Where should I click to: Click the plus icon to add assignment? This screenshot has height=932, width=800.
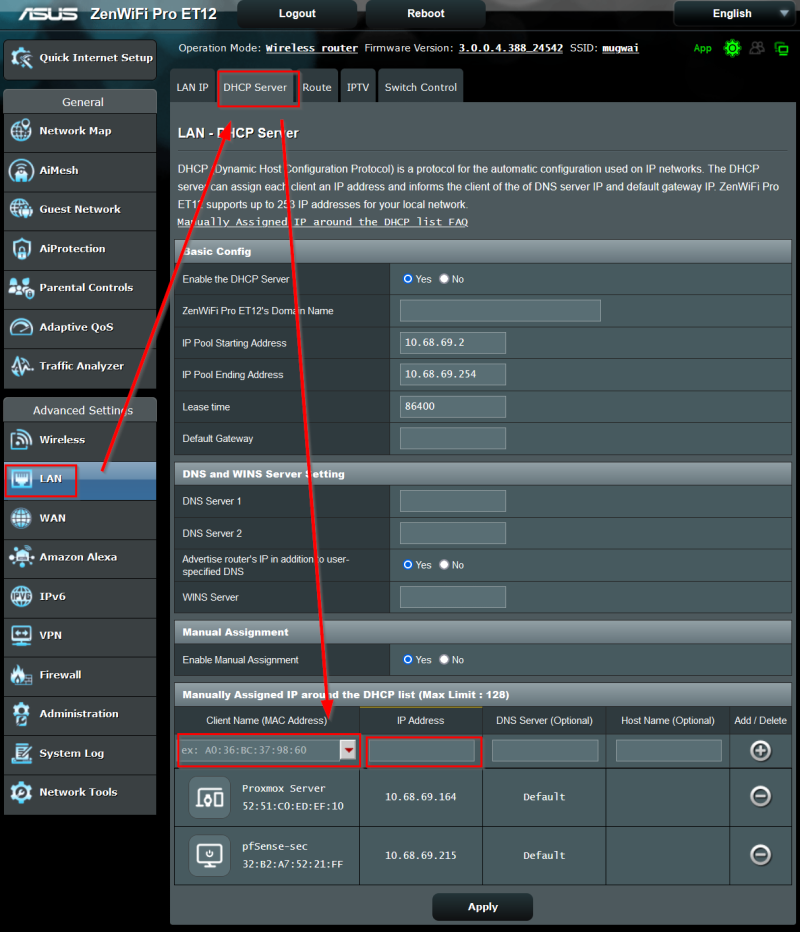760,750
